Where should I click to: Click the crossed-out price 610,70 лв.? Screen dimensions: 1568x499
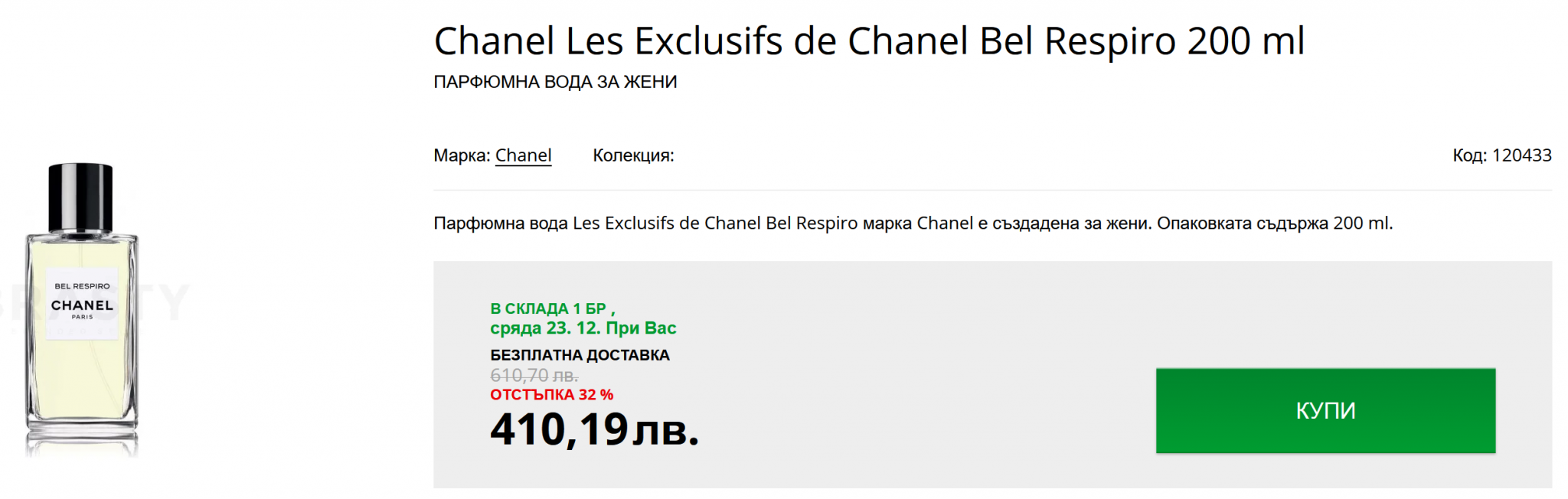point(534,376)
